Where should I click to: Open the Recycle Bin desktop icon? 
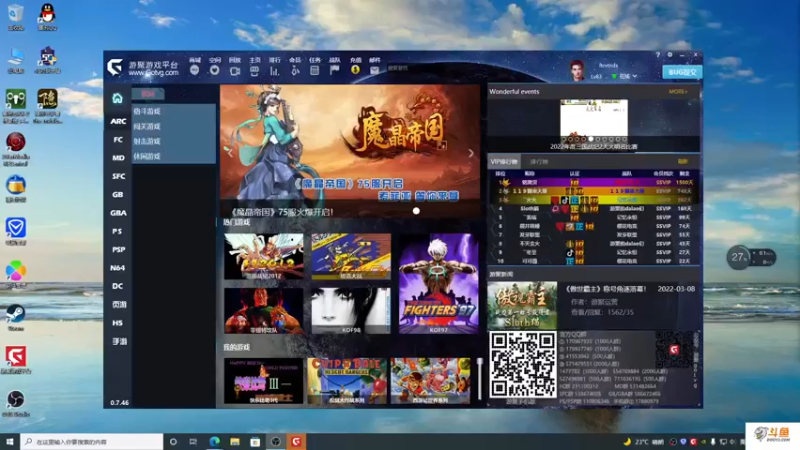click(15, 17)
